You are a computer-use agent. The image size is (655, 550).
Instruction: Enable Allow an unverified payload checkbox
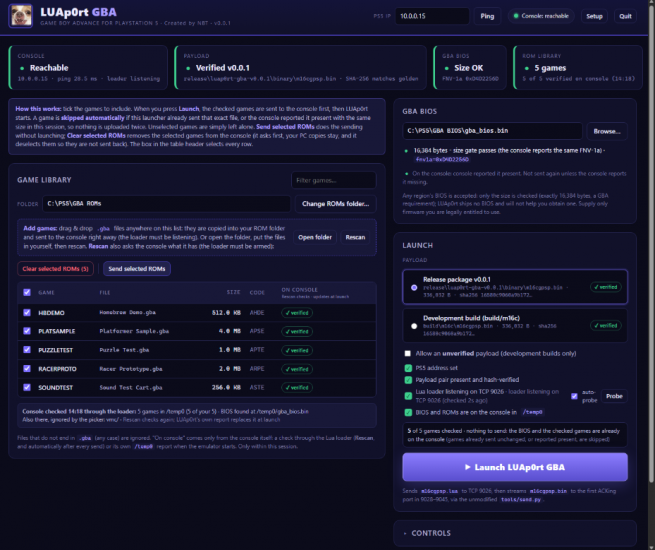pos(408,353)
